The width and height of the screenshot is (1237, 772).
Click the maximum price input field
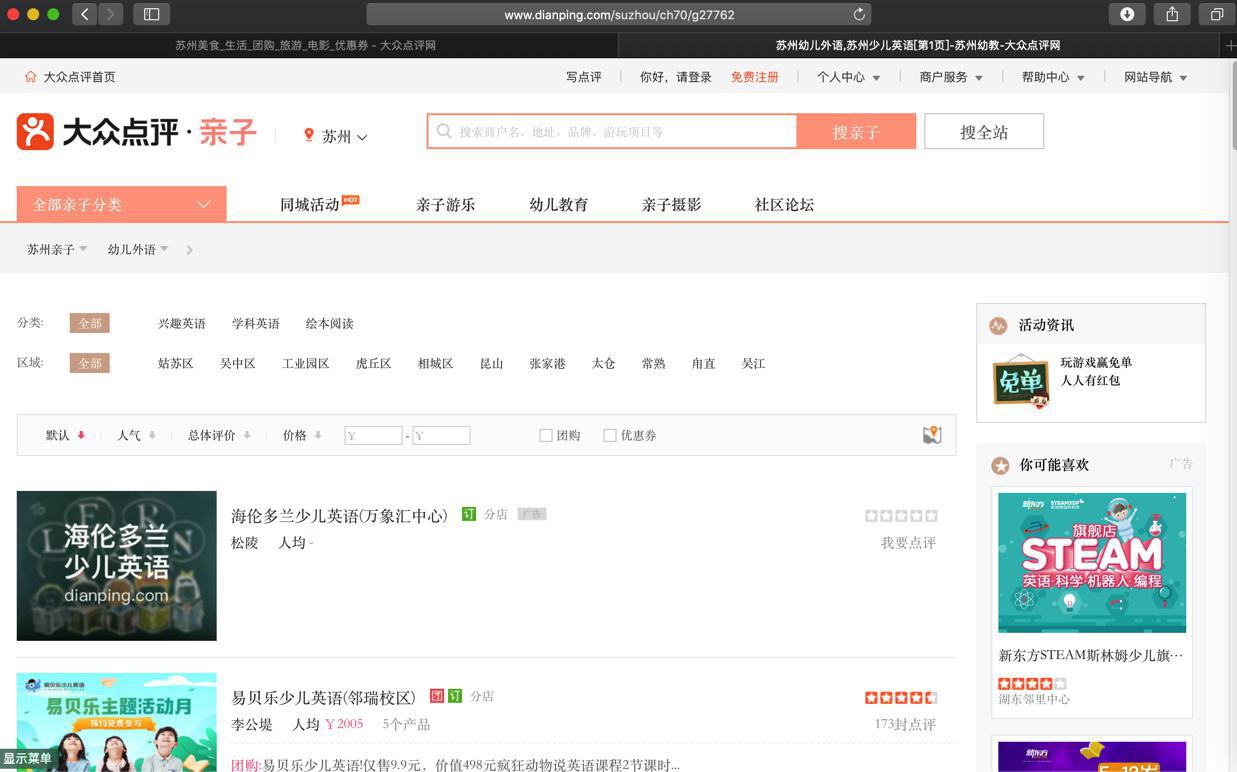pyautogui.click(x=441, y=435)
